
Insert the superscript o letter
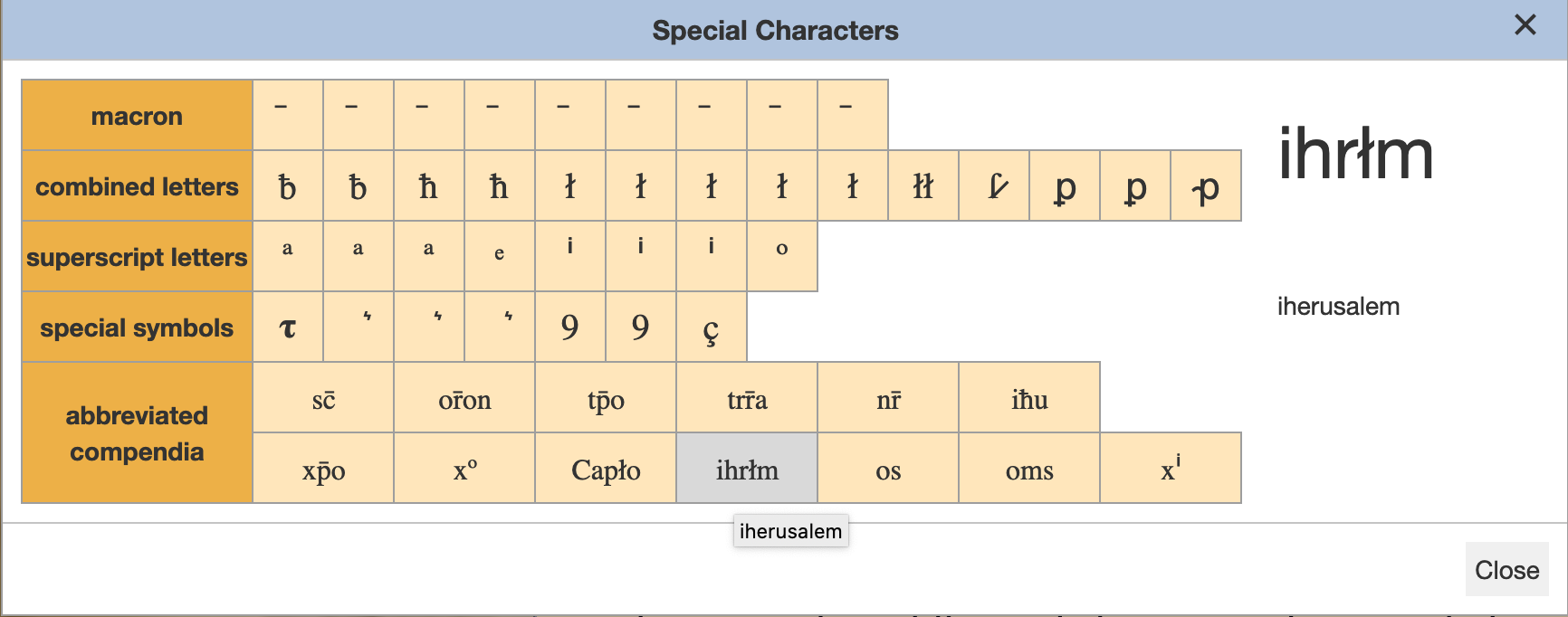click(781, 257)
